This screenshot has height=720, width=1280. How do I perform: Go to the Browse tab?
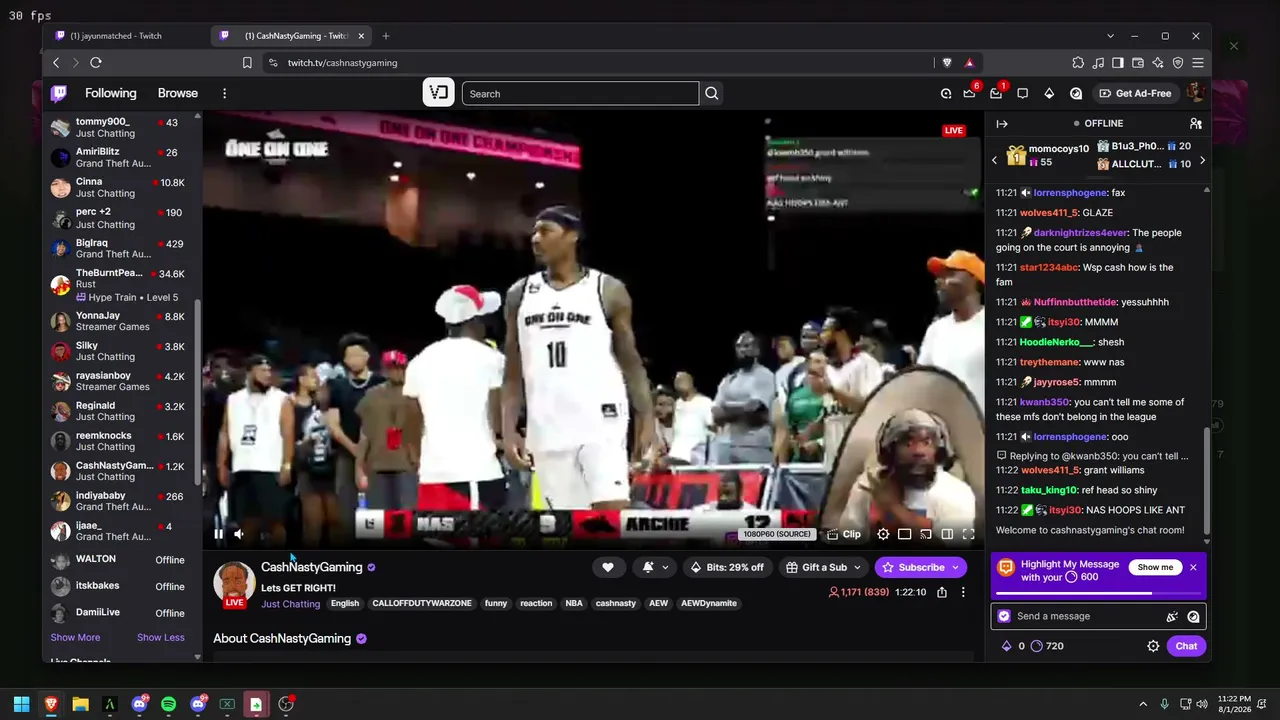pyautogui.click(x=178, y=93)
